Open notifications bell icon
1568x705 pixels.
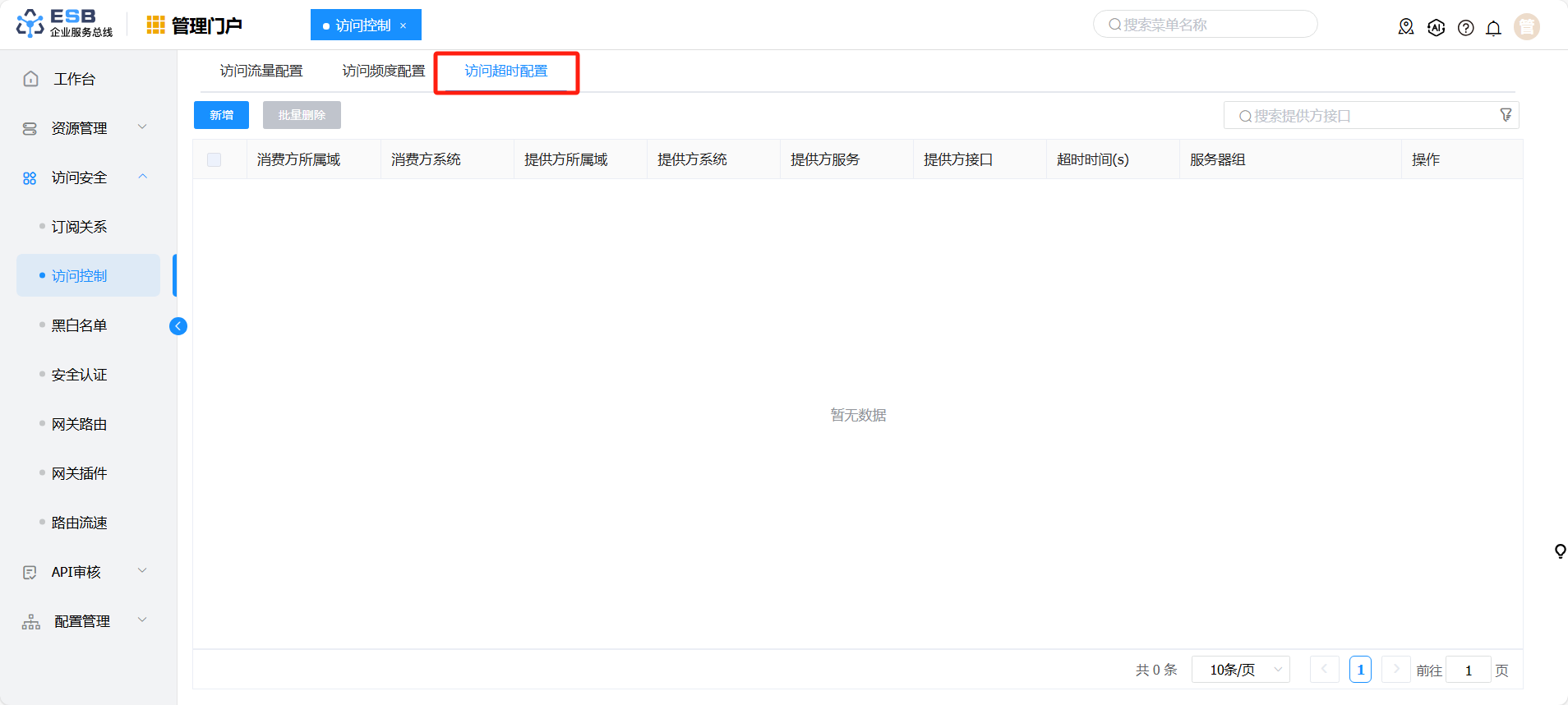pyautogui.click(x=1493, y=28)
